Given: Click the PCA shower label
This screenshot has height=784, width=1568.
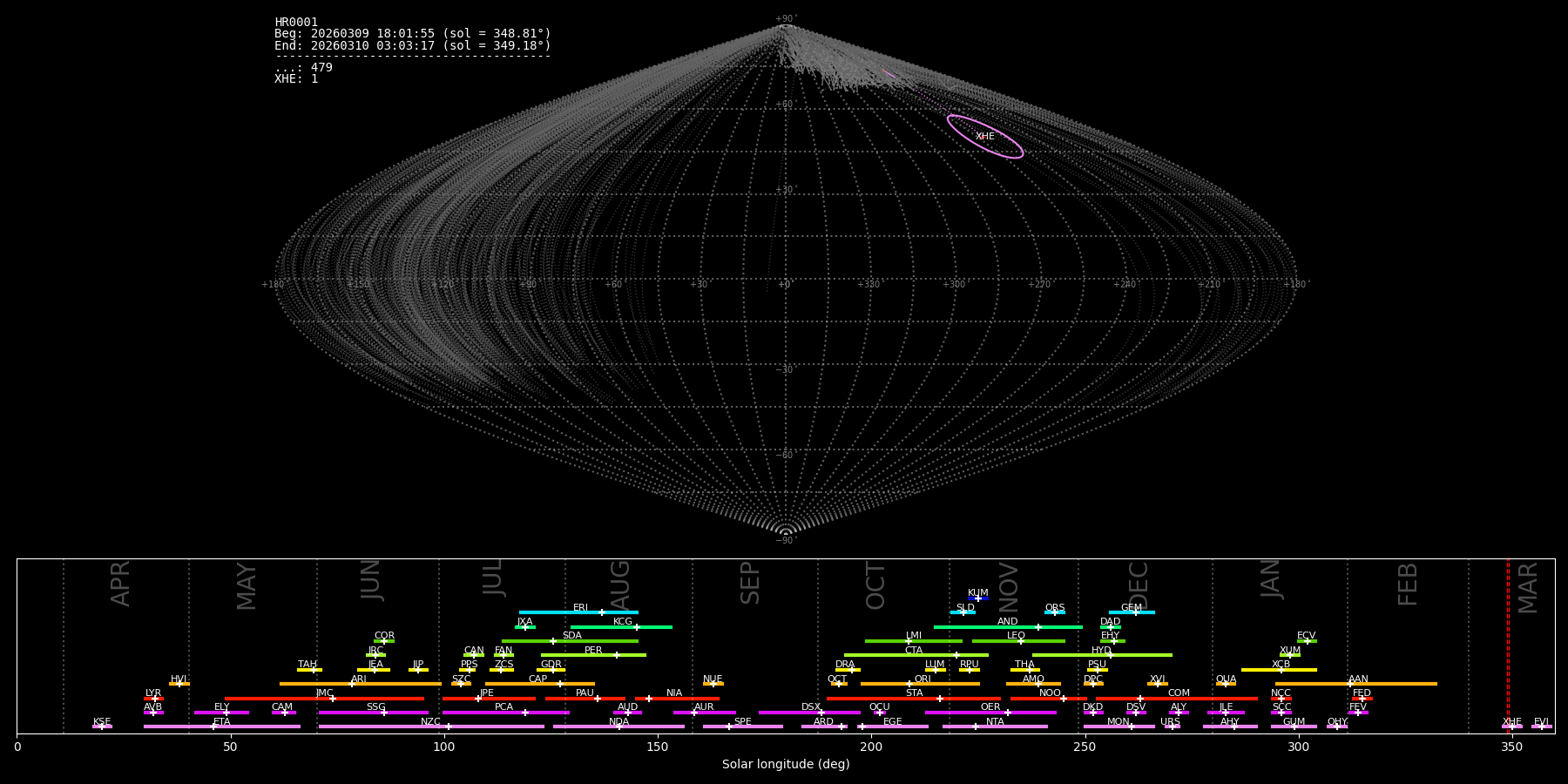Looking at the screenshot, I should tap(504, 707).
